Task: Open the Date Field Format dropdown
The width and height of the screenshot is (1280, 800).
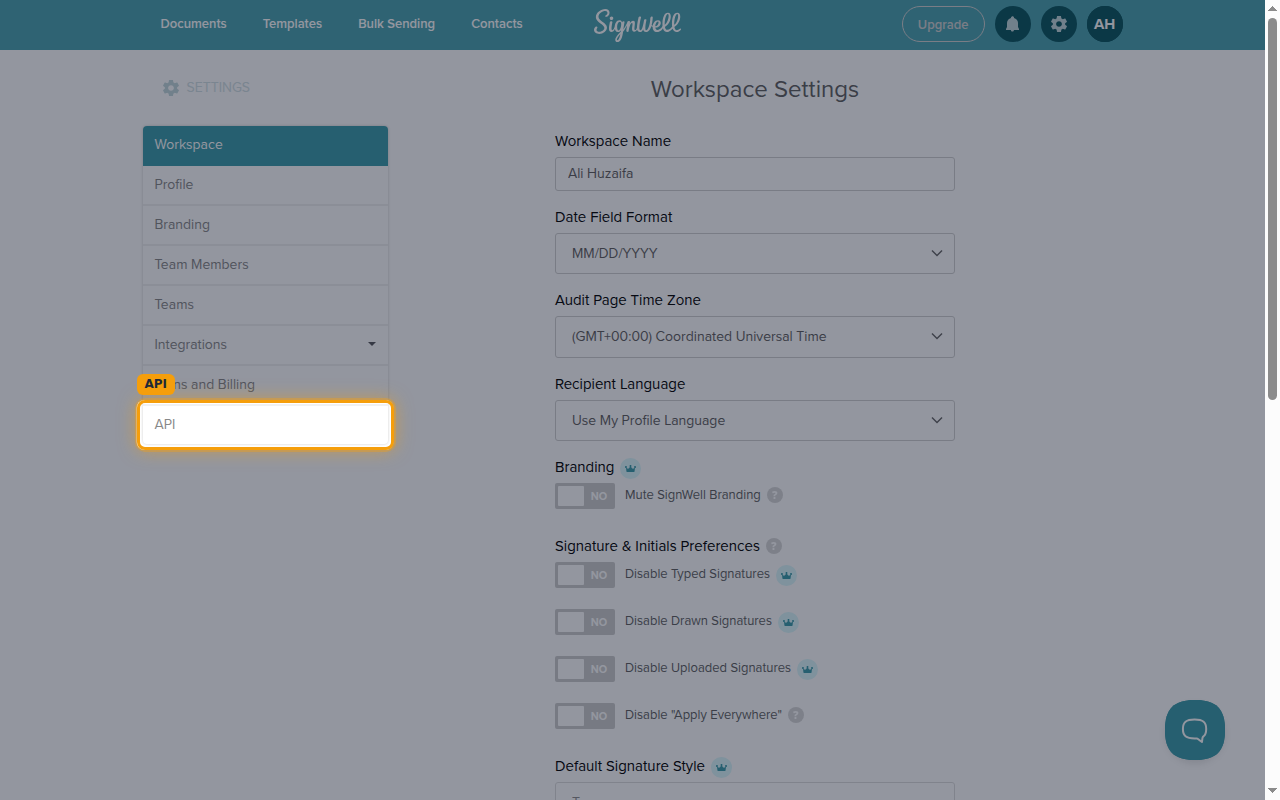Action: click(x=755, y=253)
